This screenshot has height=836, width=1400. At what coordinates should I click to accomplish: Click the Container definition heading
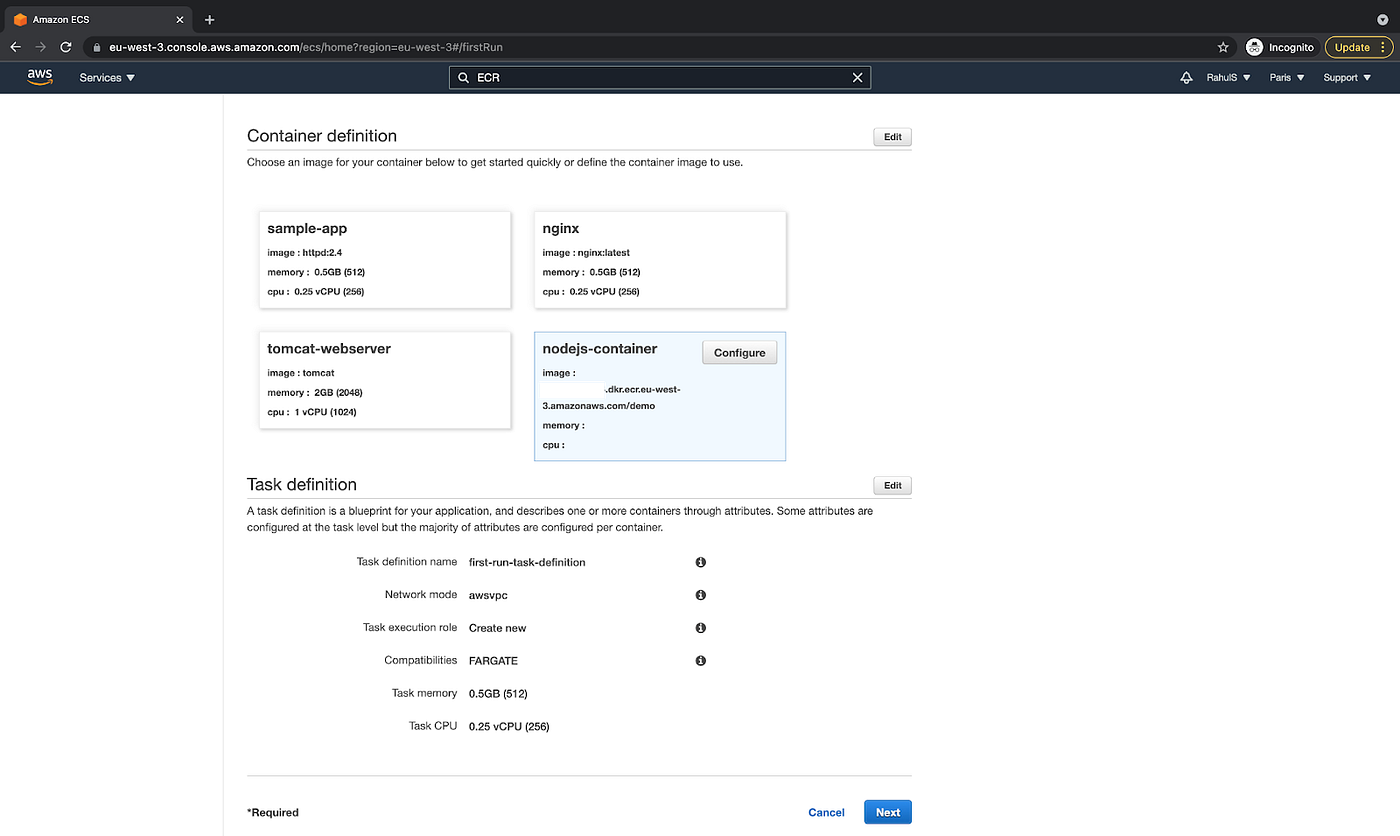click(322, 136)
